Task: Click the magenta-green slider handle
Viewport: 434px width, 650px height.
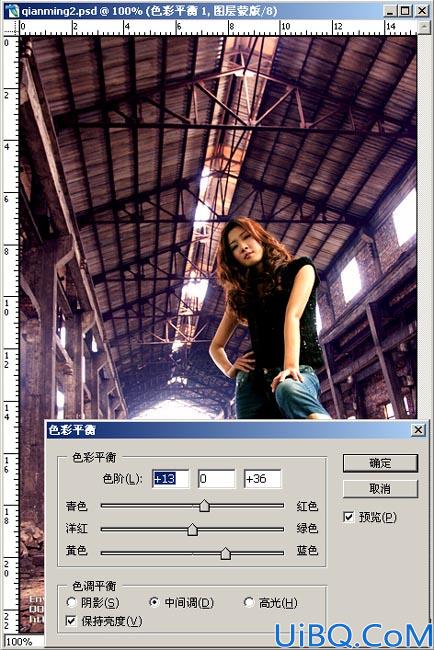Action: click(192, 529)
